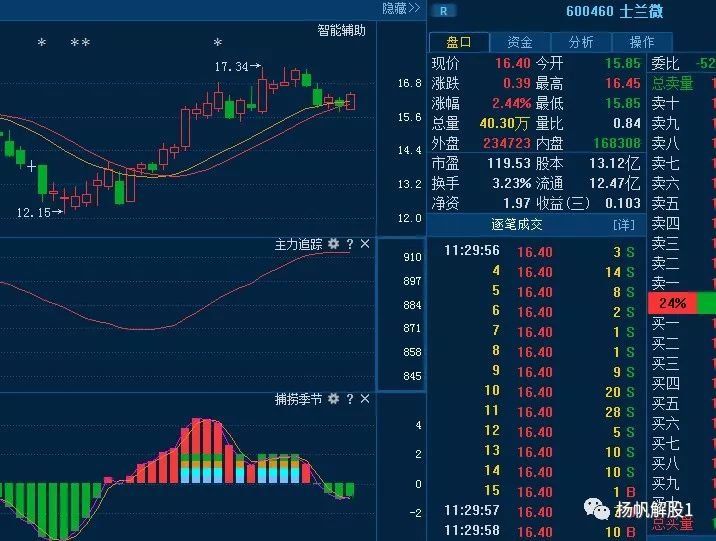This screenshot has height=541, width=716.
Task: Click 收益(三) value 0.103
Action: pyautogui.click(x=623, y=203)
